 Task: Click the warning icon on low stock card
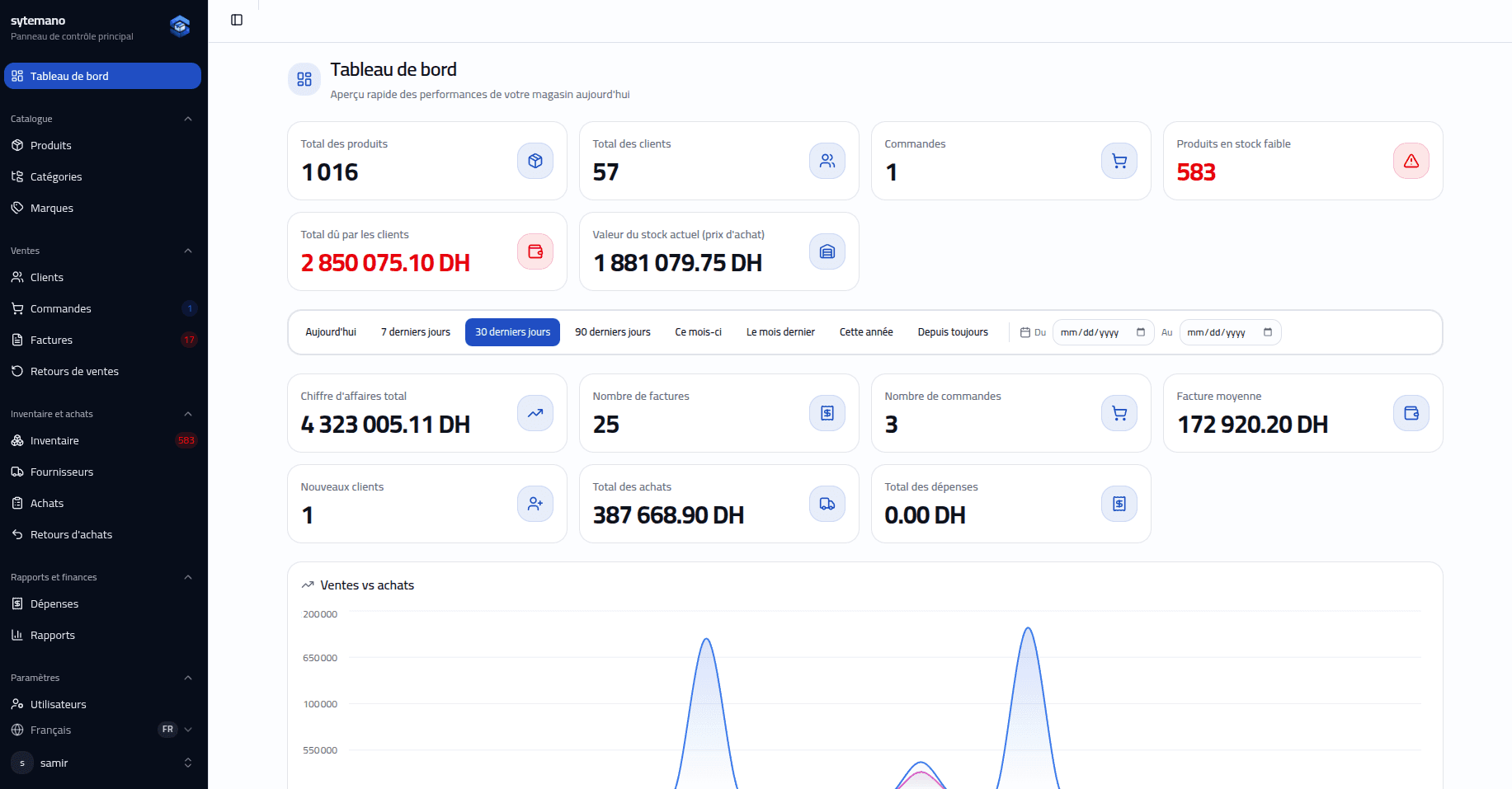click(x=1411, y=161)
